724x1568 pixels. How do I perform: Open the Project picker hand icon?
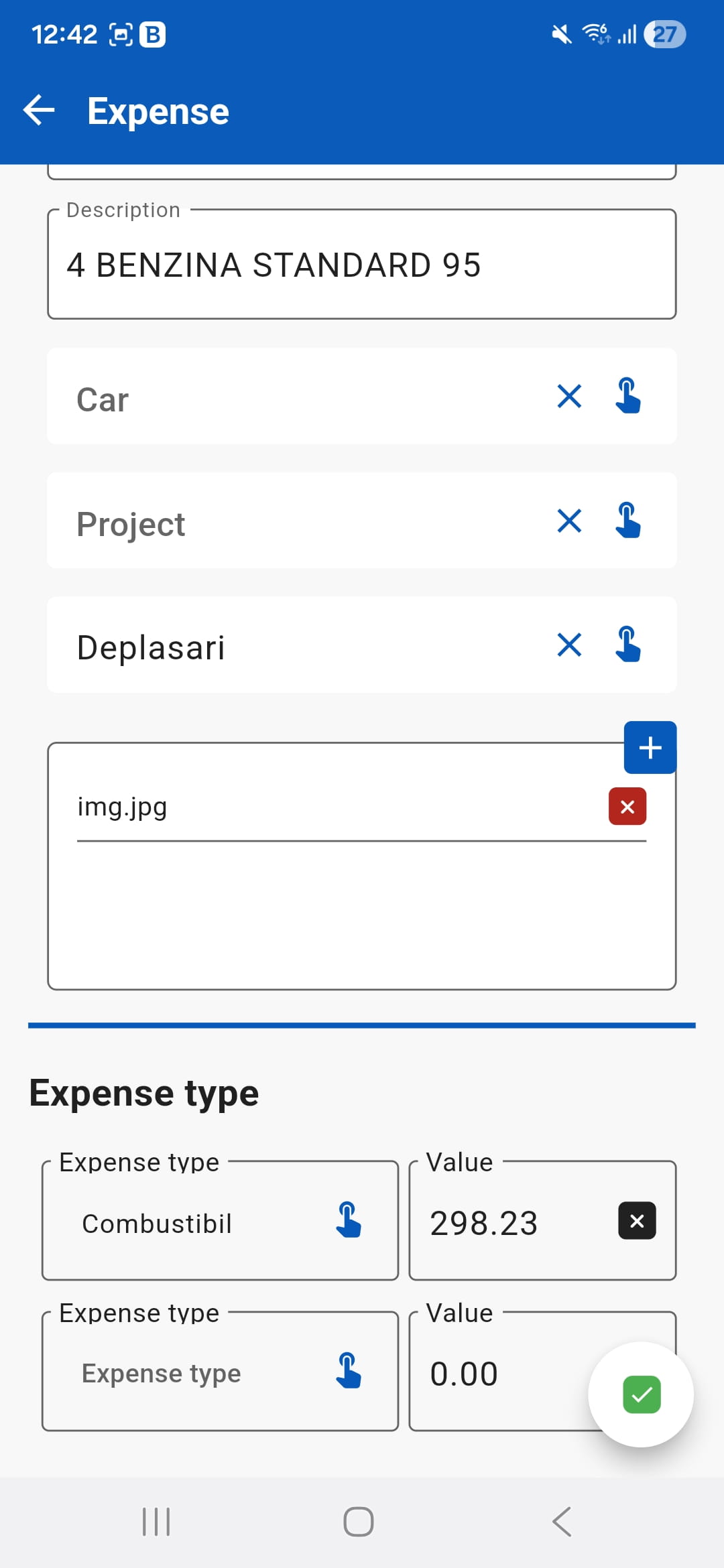(x=628, y=521)
